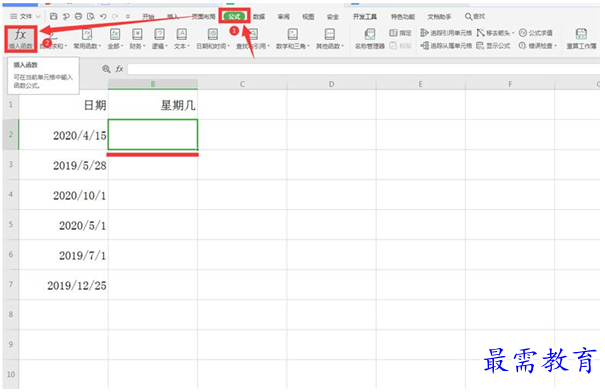Expand the quick access toolbar customize arrow

pos(128,16)
